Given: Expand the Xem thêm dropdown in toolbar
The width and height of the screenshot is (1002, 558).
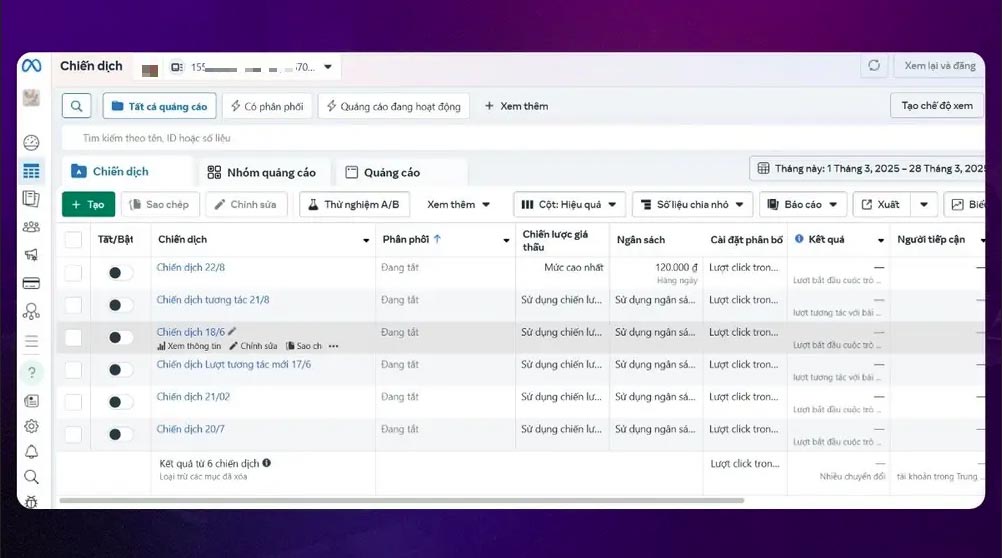Looking at the screenshot, I should coord(458,205).
